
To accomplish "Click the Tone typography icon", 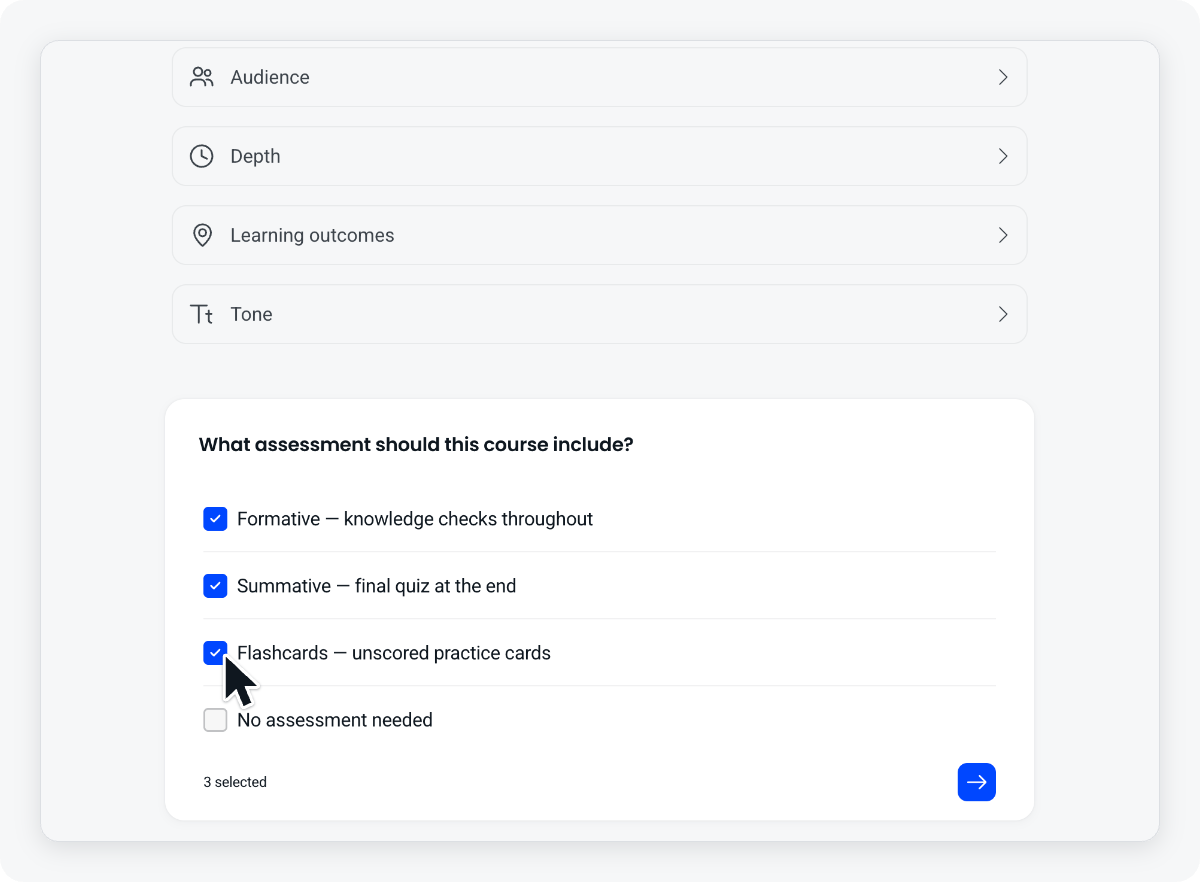I will tap(202, 314).
